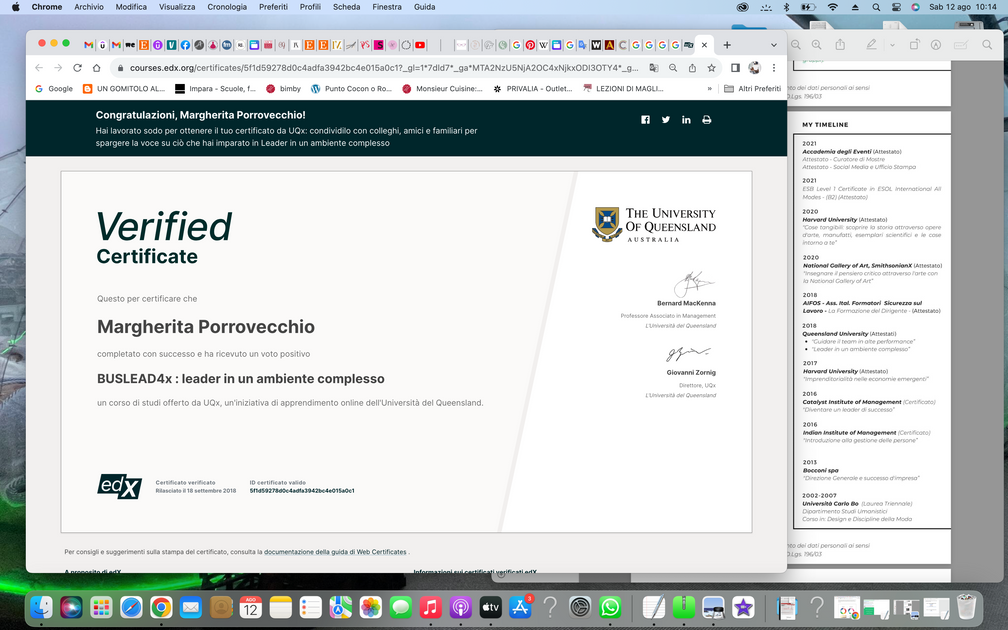Open Visualizza menu
Screen dimensions: 1008x630
tap(177, 7)
